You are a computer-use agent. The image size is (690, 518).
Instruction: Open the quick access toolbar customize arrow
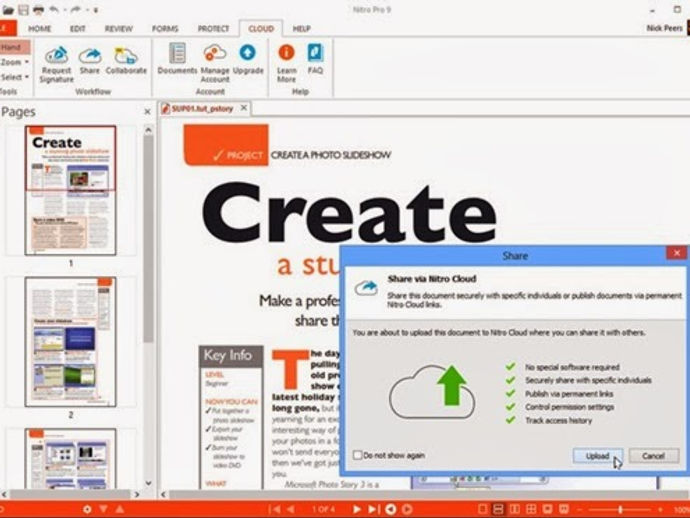96,10
